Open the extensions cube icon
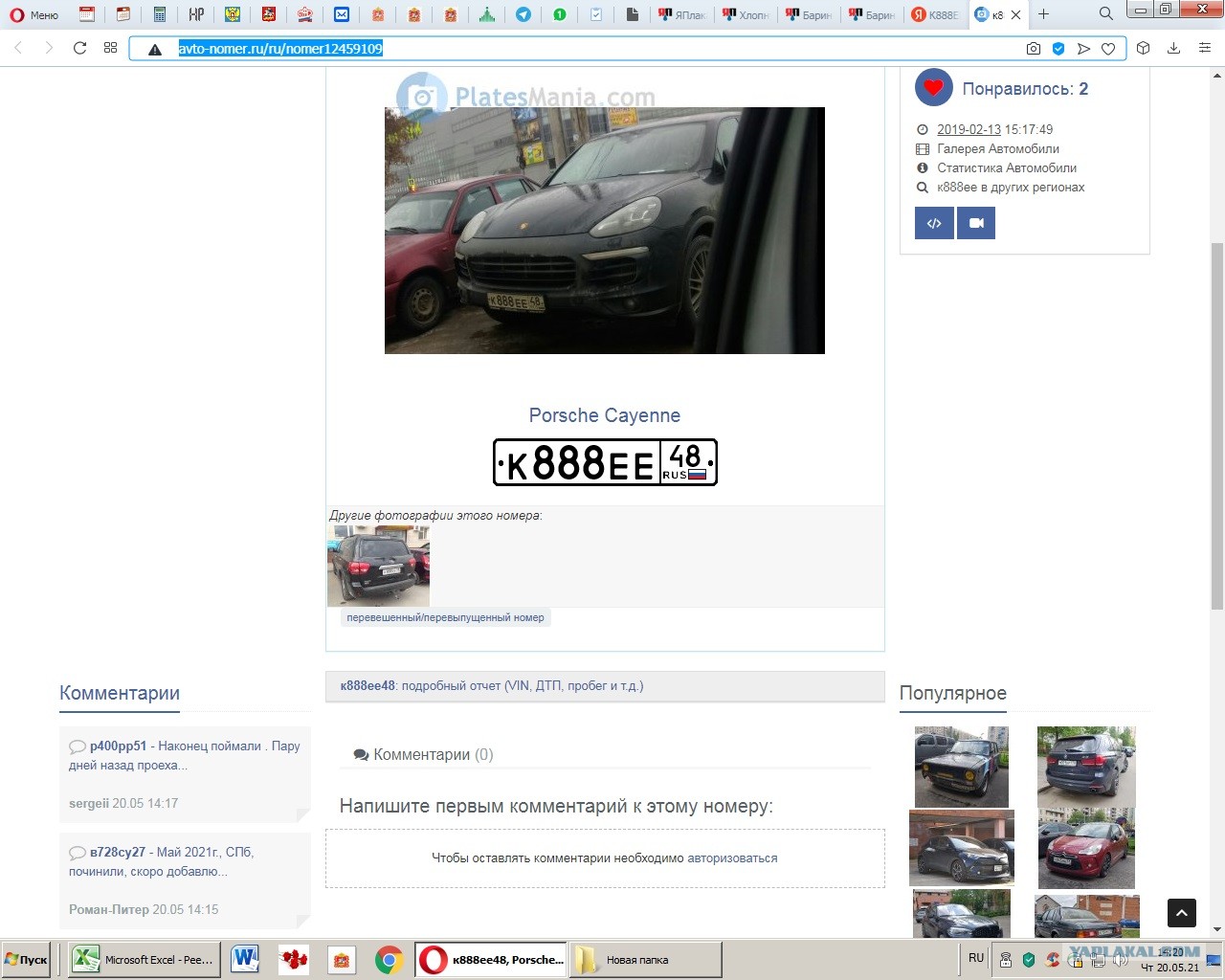 pos(1143,48)
